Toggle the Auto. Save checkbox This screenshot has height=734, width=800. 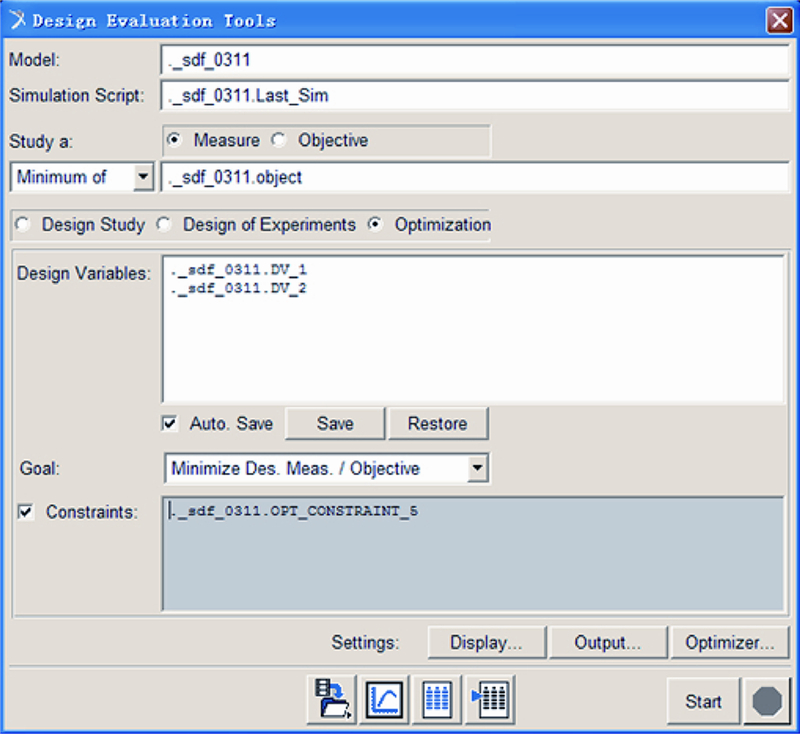tap(171, 424)
